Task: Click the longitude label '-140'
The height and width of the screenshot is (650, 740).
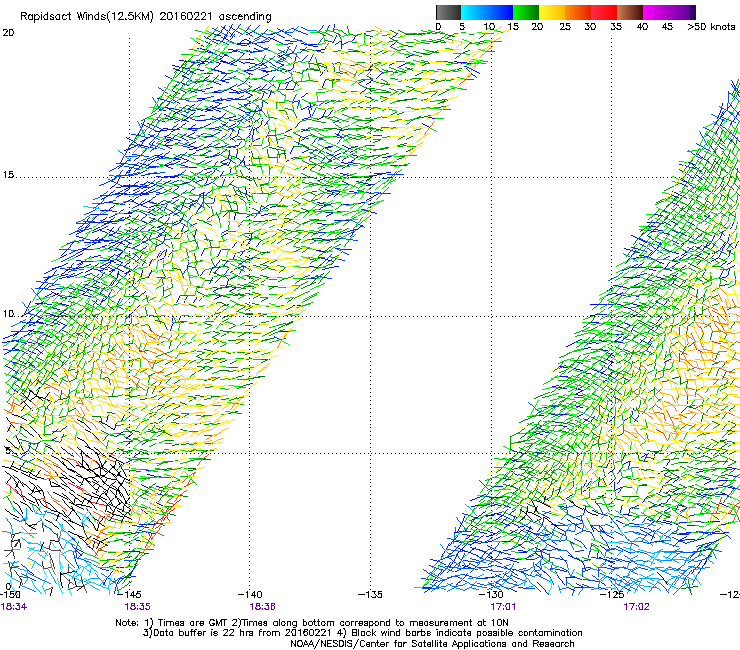Action: coord(250,594)
